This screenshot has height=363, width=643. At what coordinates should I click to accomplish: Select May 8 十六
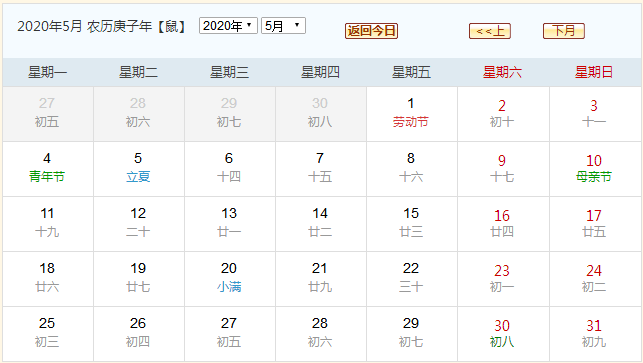point(412,169)
